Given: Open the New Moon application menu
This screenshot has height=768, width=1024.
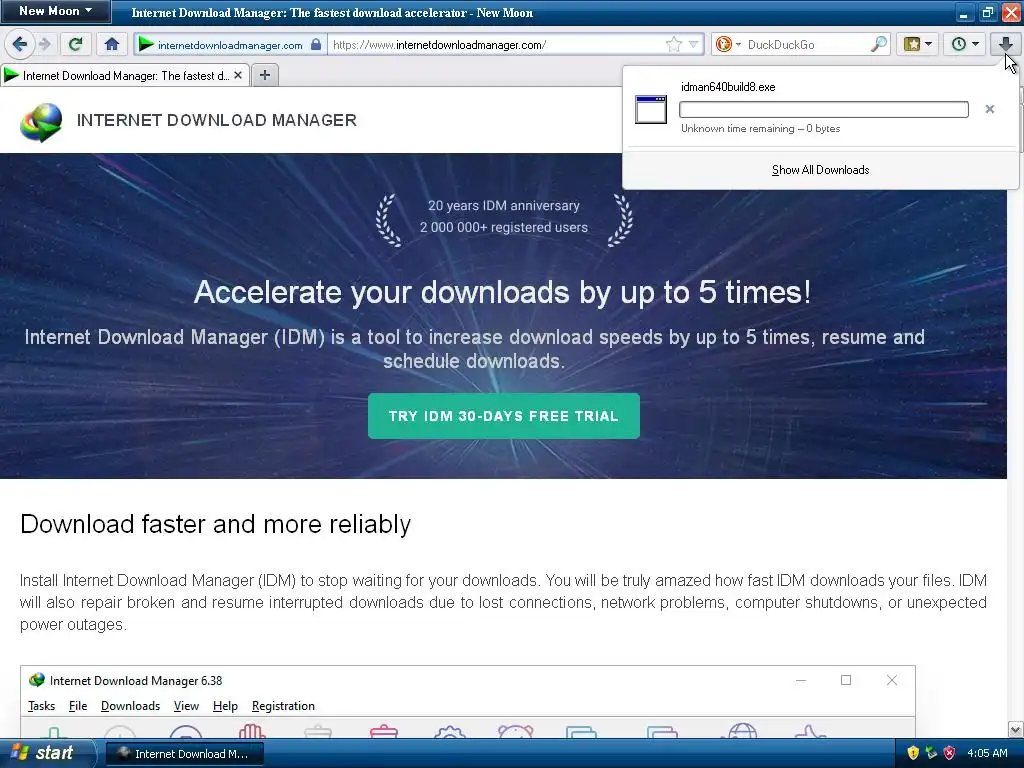Looking at the screenshot, I should pyautogui.click(x=56, y=11).
